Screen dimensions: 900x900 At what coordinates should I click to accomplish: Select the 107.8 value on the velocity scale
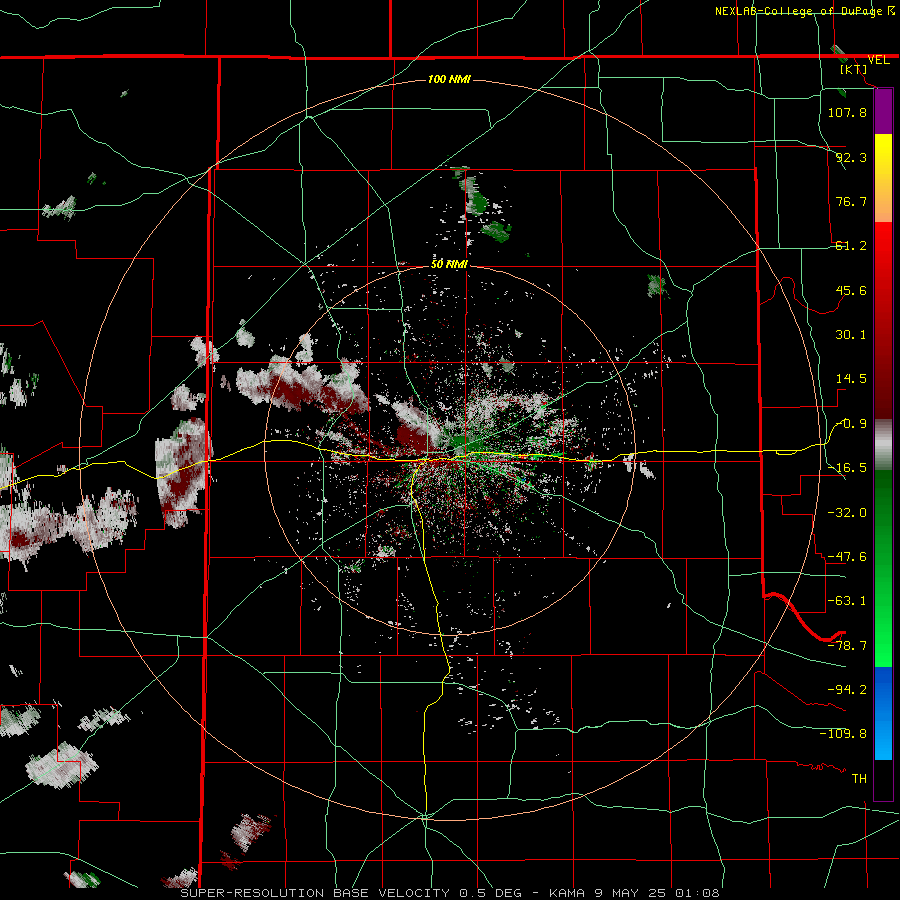[847, 112]
